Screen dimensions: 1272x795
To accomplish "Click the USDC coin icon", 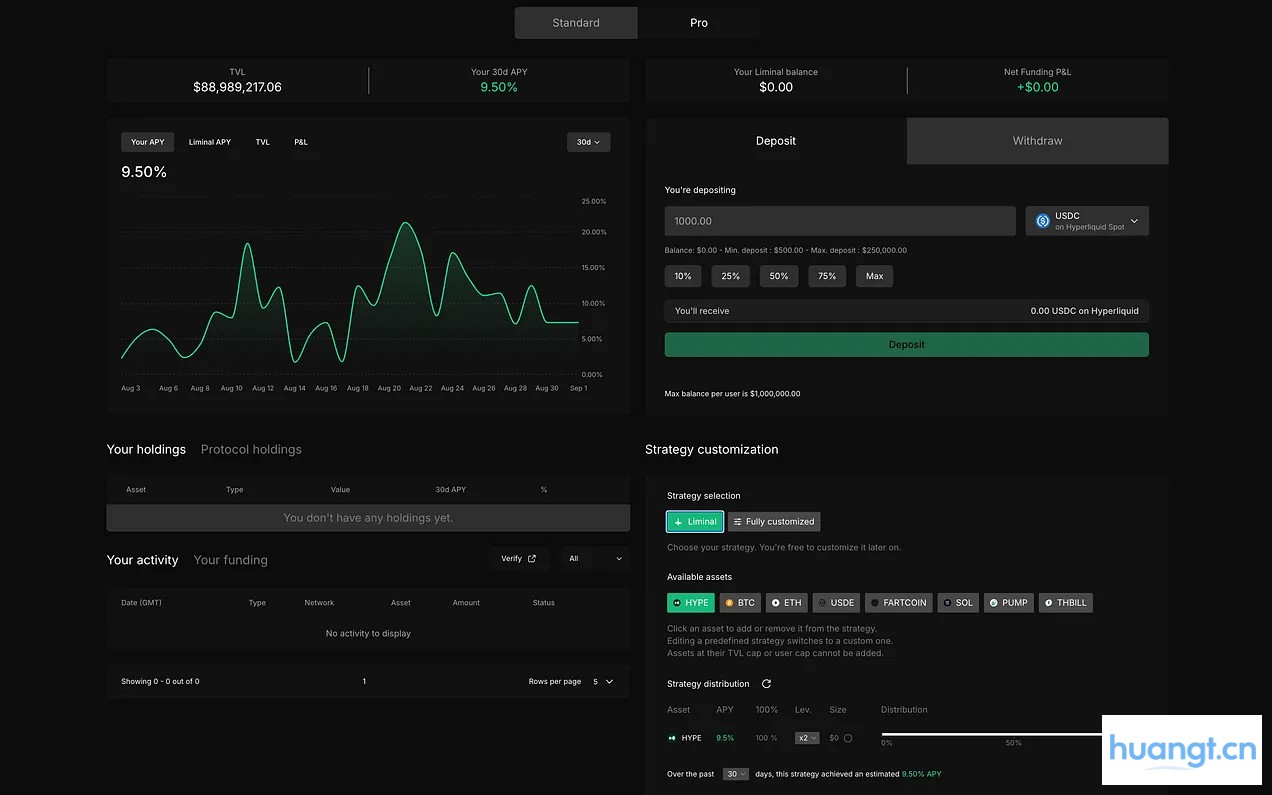I will (1043, 221).
